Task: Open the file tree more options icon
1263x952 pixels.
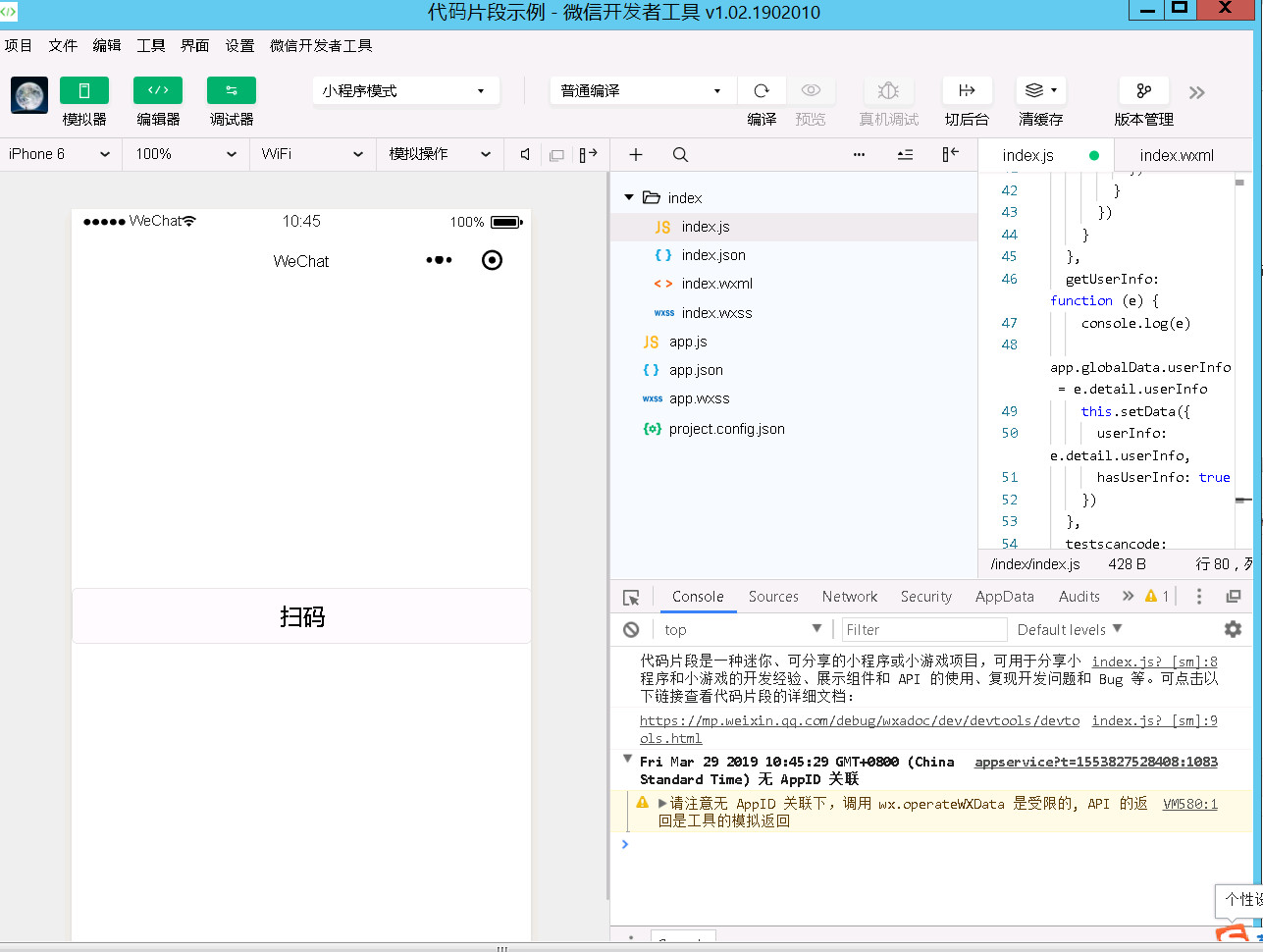Action: pyautogui.click(x=860, y=154)
